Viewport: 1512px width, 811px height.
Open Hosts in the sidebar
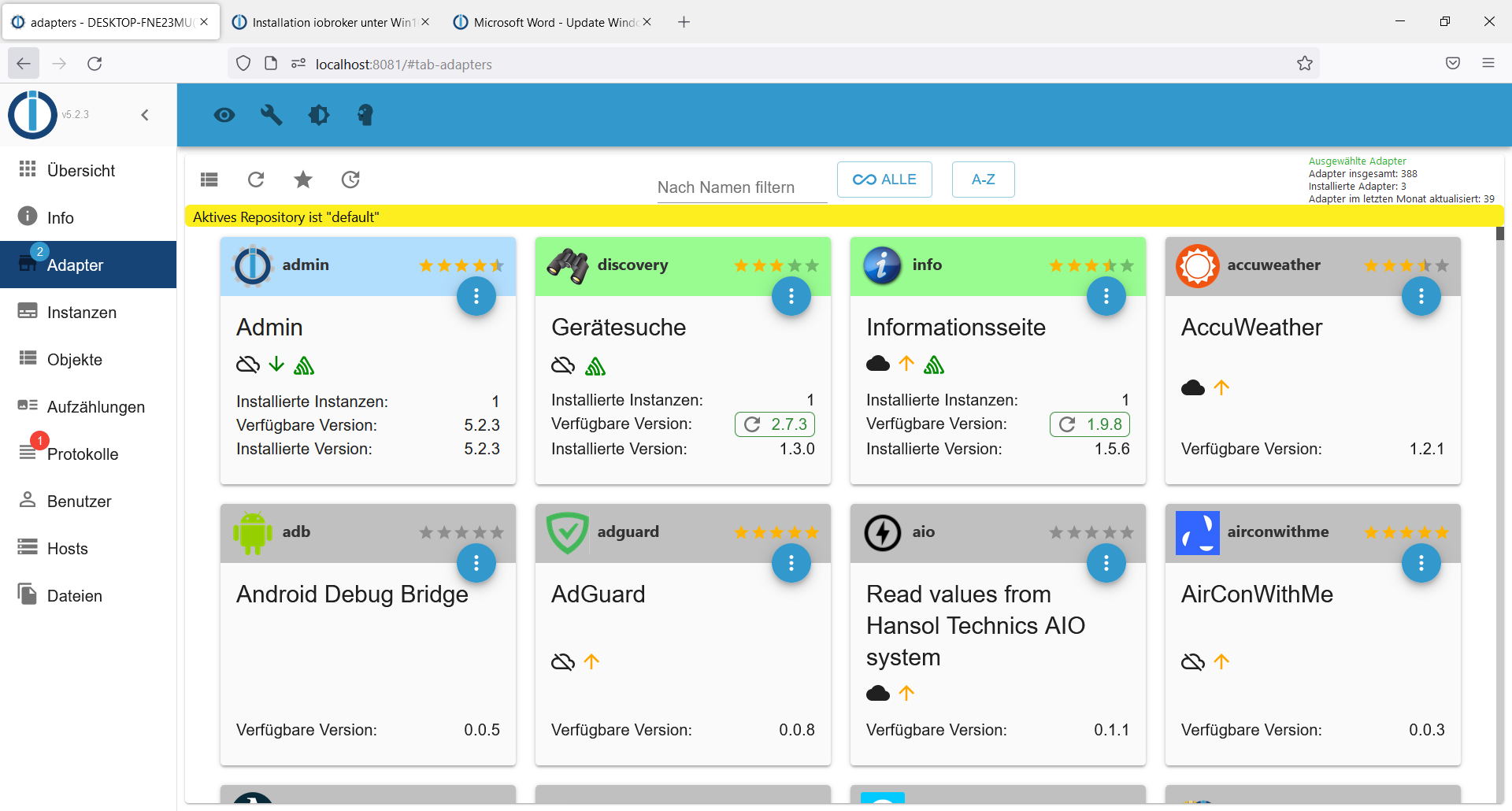(88, 548)
